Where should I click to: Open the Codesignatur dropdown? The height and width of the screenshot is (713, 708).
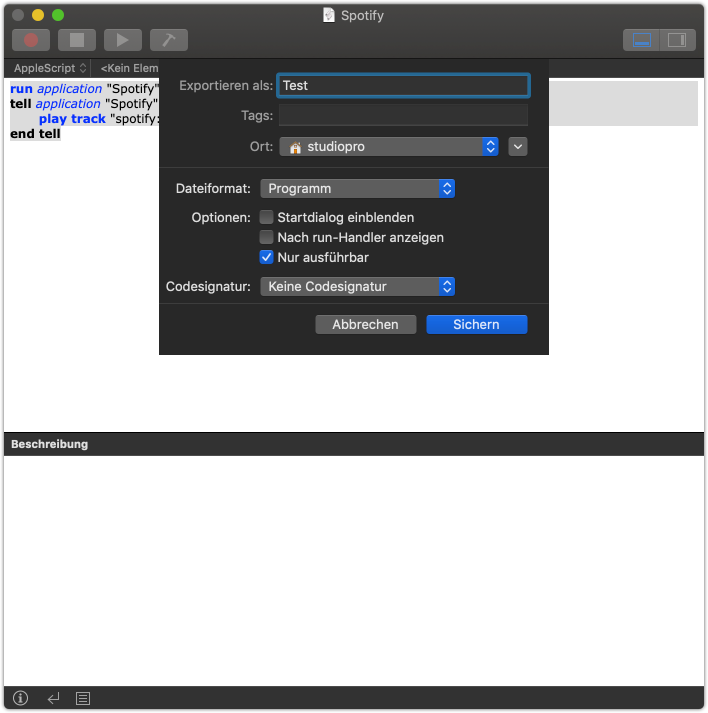tap(357, 287)
